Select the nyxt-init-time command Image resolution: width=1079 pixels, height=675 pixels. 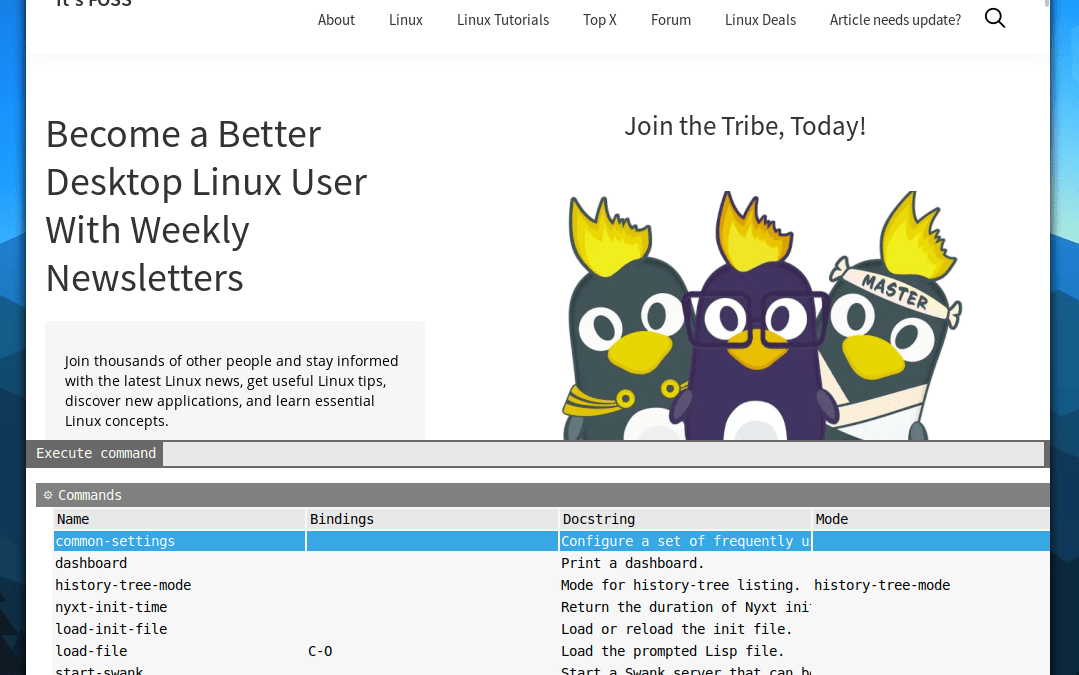point(111,607)
